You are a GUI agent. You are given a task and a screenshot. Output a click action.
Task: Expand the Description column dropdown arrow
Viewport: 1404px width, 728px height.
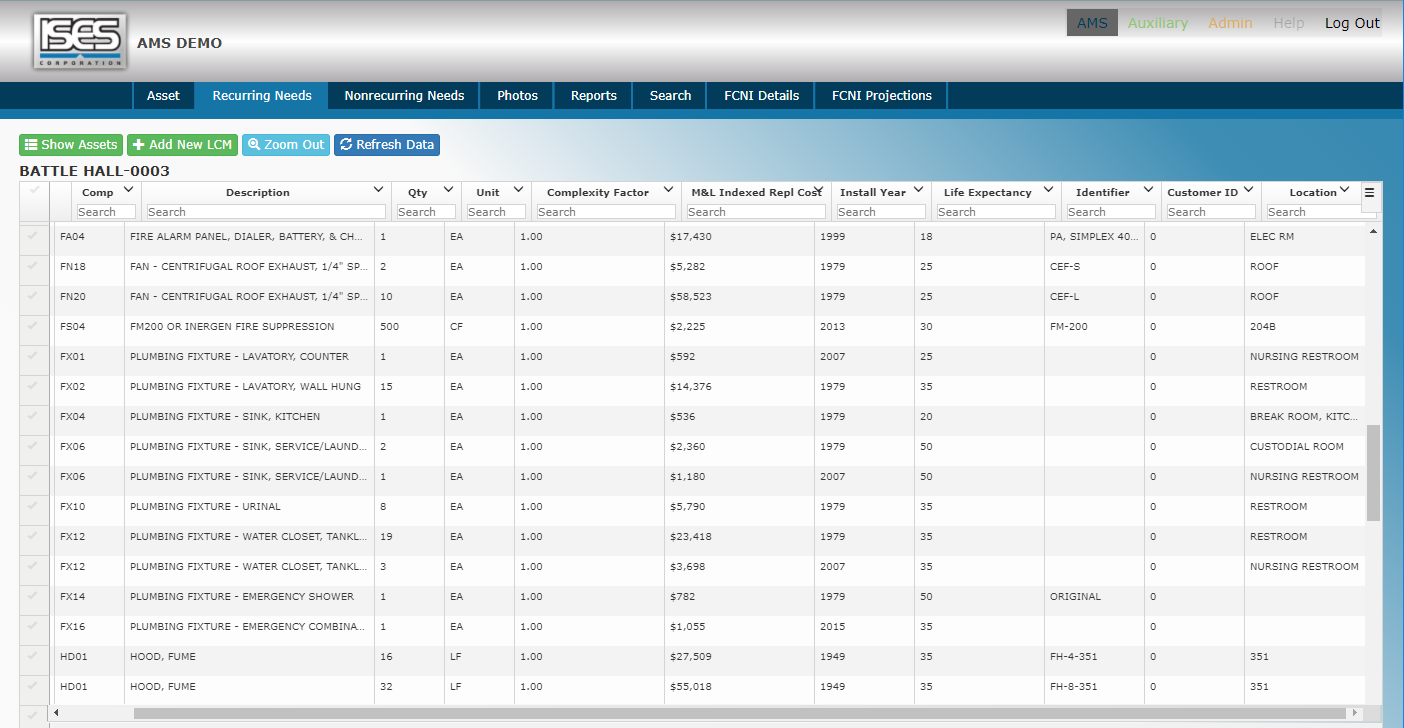[378, 190]
